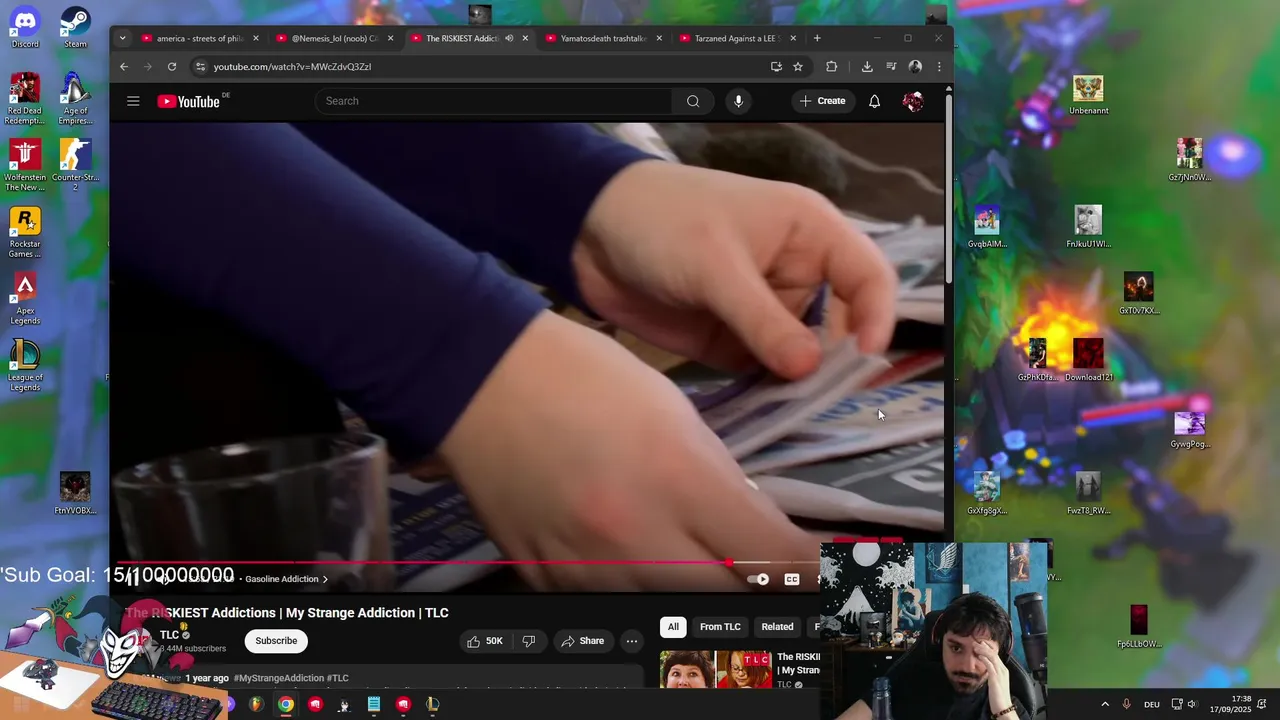The width and height of the screenshot is (1280, 720).
Task: Share the video
Action: (x=582, y=641)
